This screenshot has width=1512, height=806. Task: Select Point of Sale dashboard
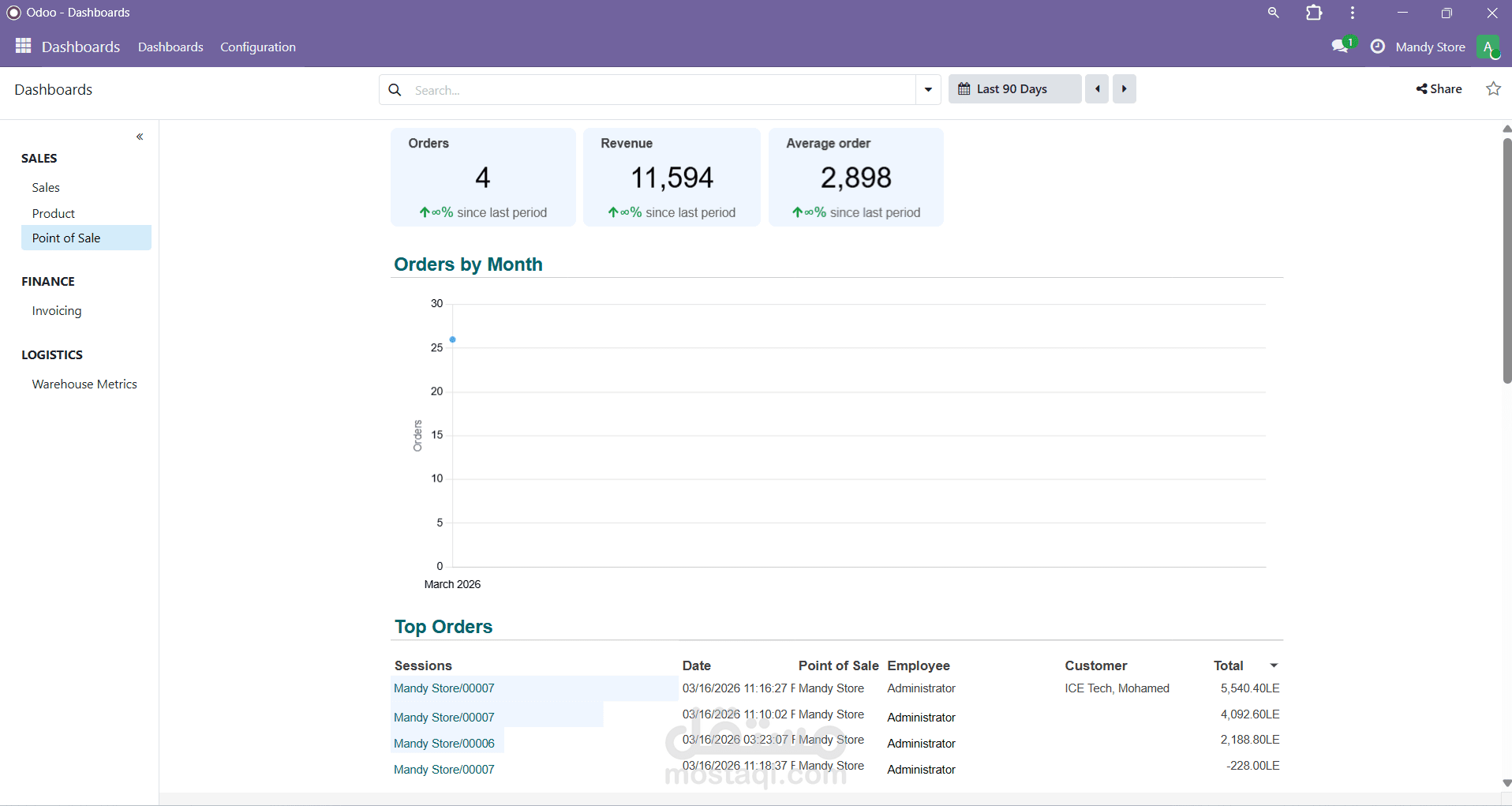coord(66,238)
